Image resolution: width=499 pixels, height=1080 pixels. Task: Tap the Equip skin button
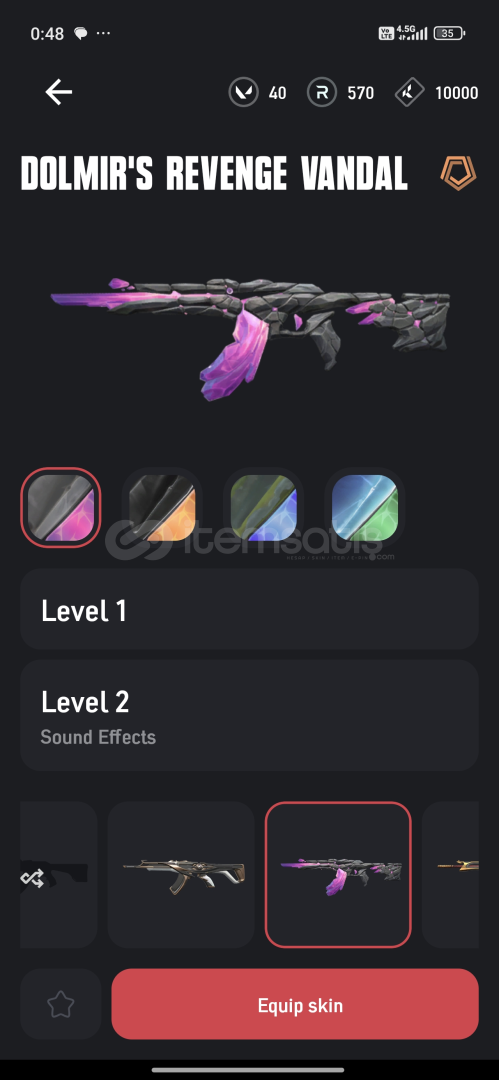(295, 1004)
